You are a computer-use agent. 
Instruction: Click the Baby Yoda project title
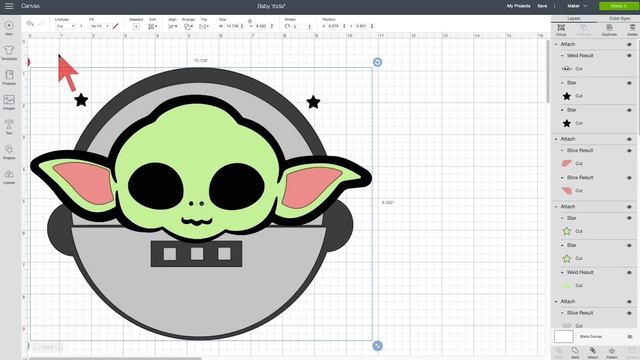[271, 6]
